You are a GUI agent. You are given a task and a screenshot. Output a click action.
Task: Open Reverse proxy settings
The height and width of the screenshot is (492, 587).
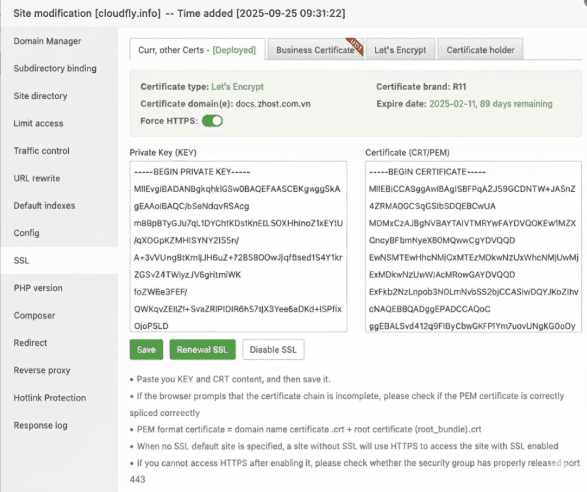42,370
